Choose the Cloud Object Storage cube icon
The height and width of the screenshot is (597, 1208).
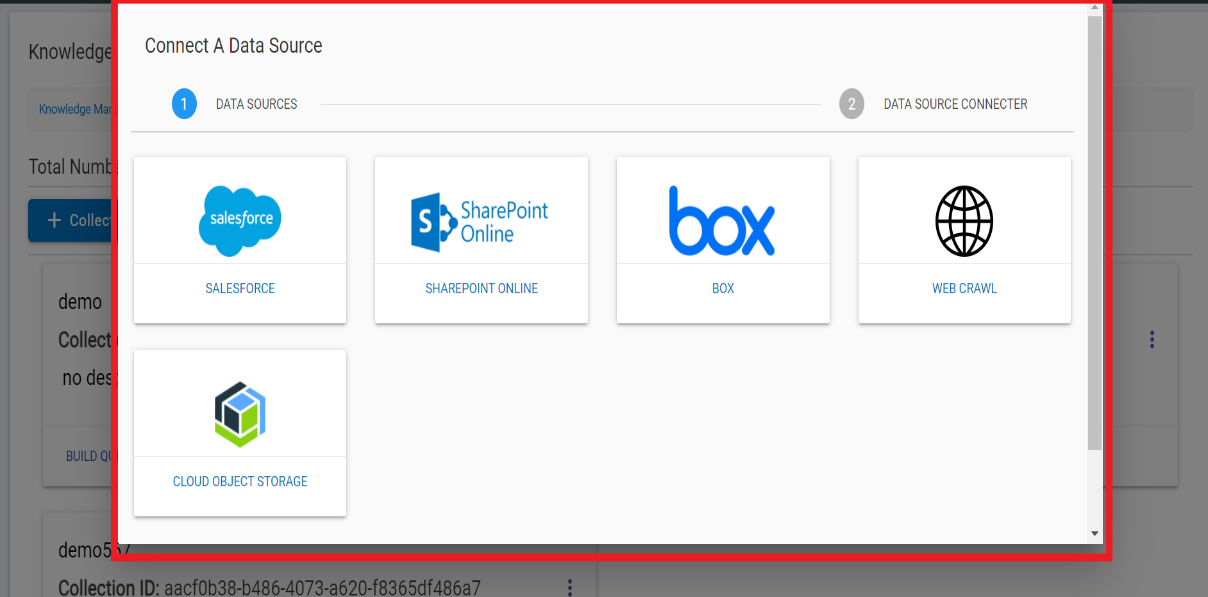coord(240,413)
